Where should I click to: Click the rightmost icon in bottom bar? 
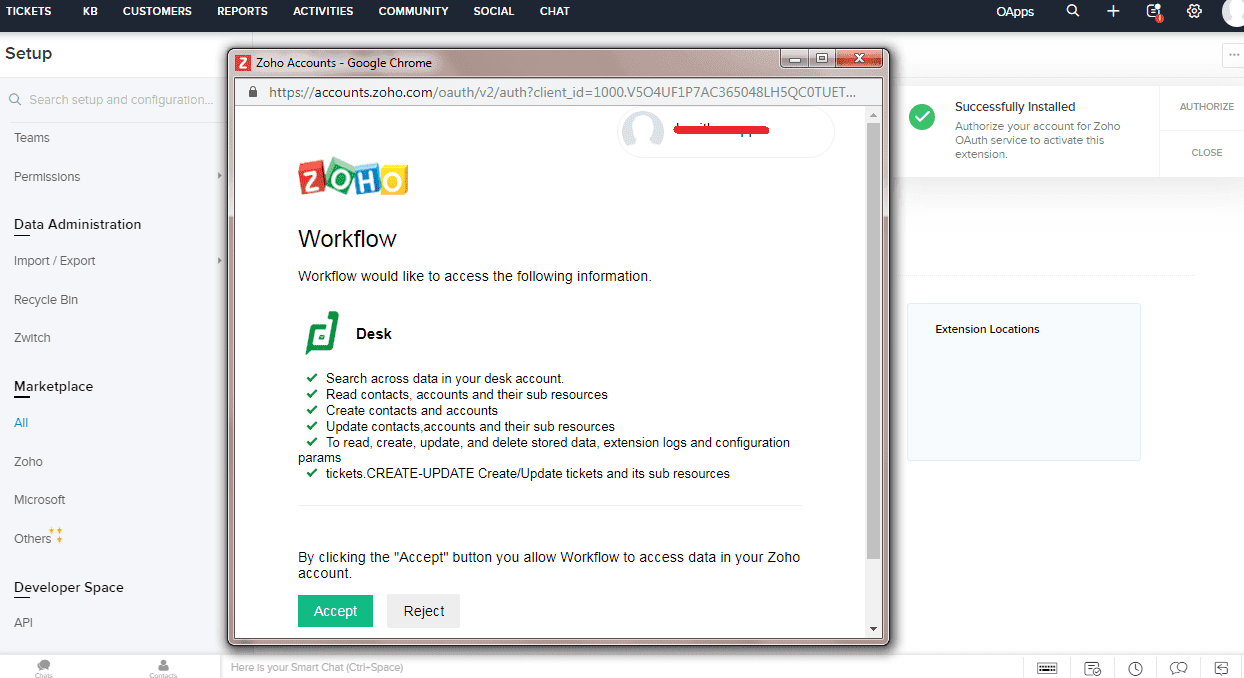click(x=1221, y=668)
